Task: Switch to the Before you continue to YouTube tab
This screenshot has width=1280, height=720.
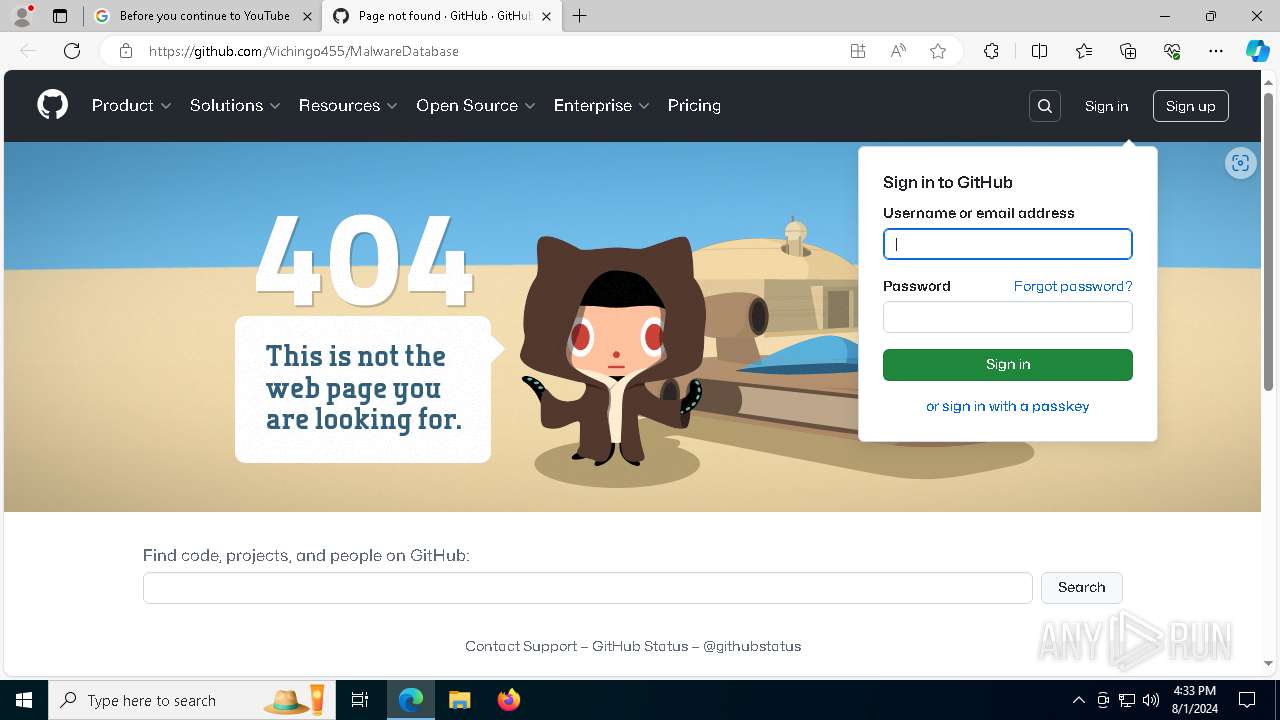Action: (203, 16)
